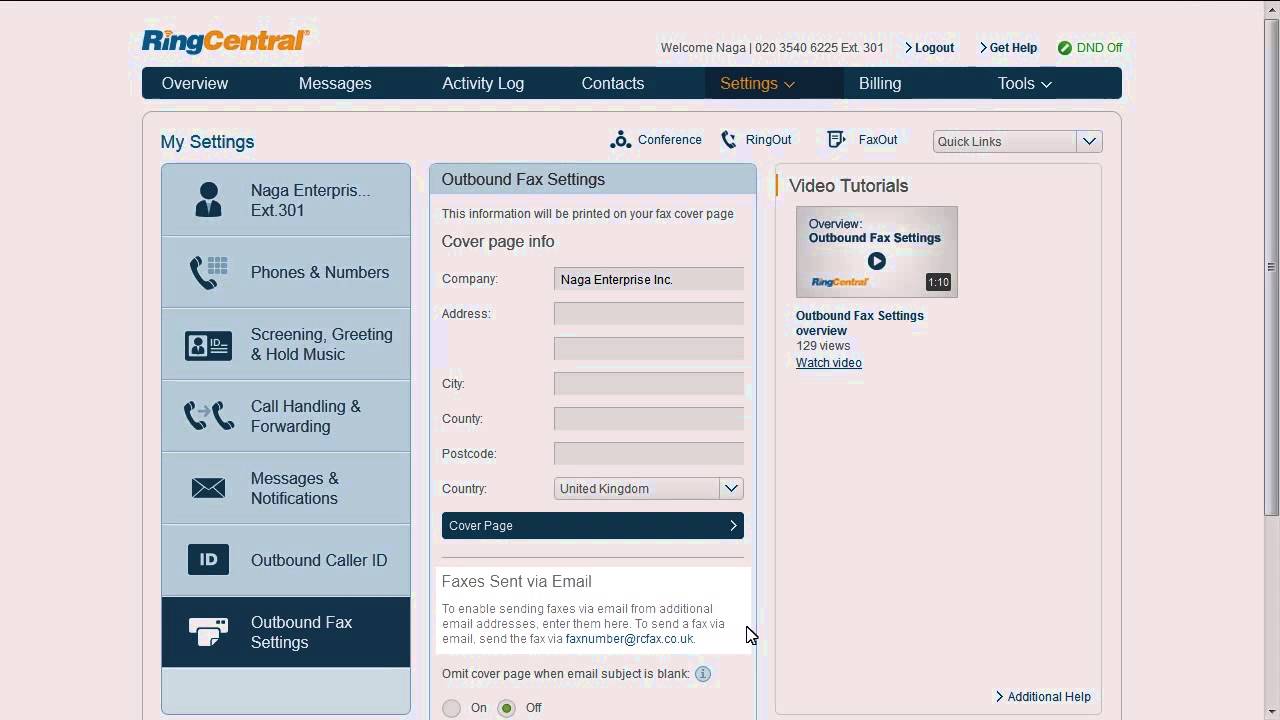1280x720 pixels.
Task: Click the Watch video link
Action: pos(829,363)
